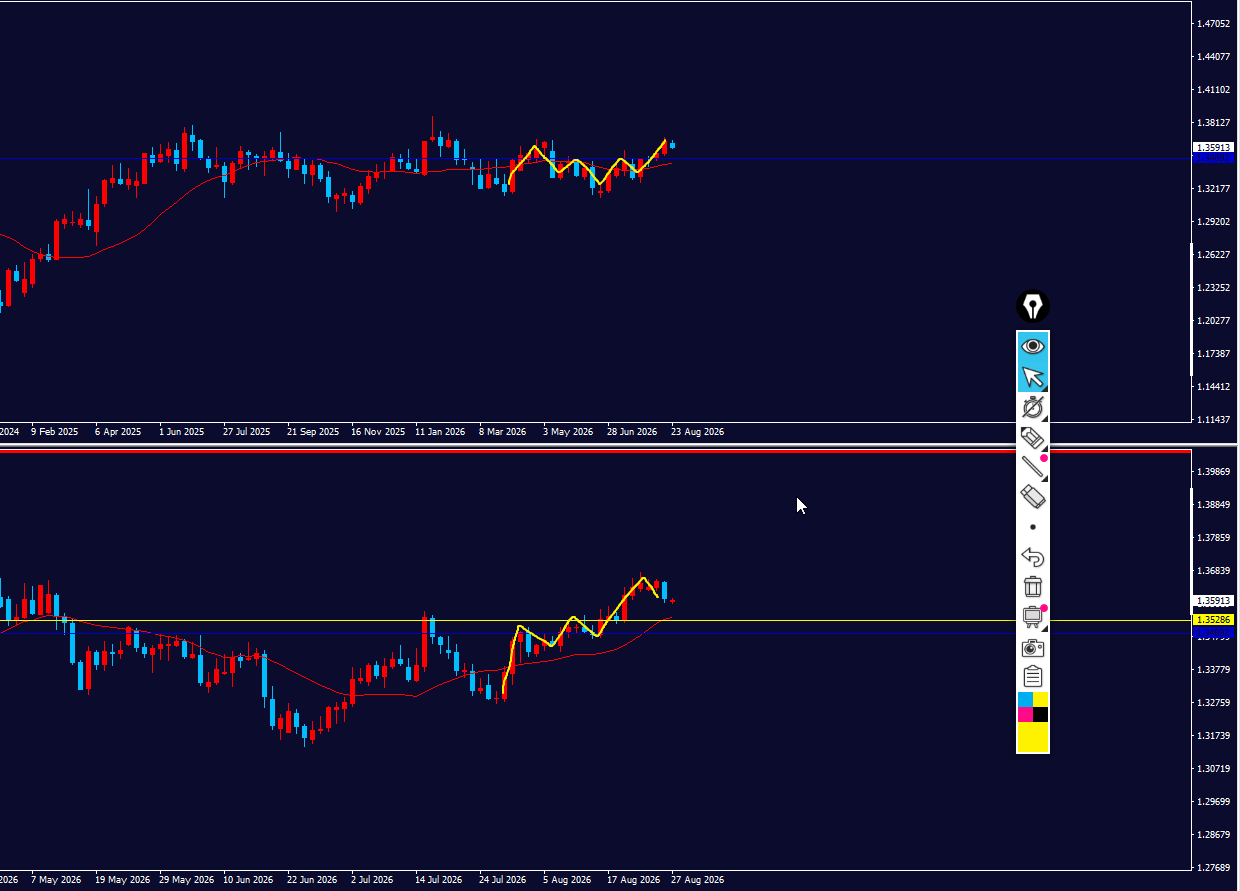The width and height of the screenshot is (1240, 891).
Task: Click the 1.26227 price axis value
Action: pyautogui.click(x=1214, y=254)
